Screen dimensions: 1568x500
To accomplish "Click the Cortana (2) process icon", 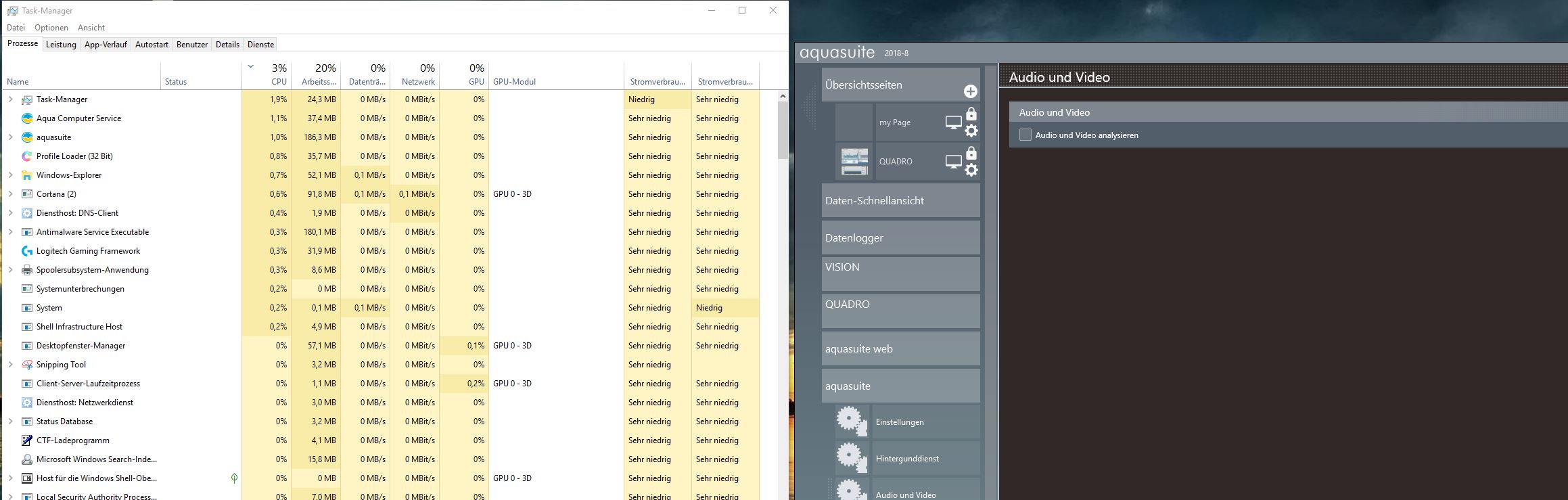I will click(x=27, y=194).
